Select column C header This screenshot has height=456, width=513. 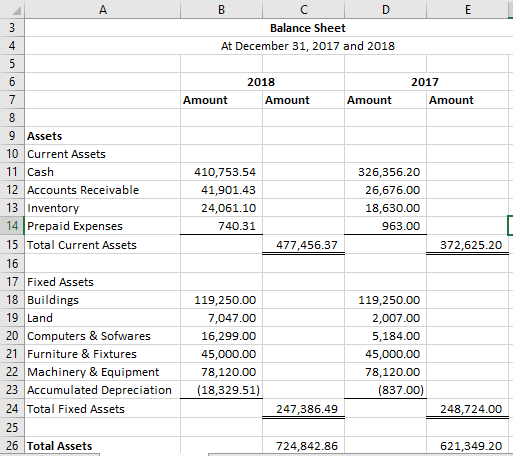click(x=303, y=9)
